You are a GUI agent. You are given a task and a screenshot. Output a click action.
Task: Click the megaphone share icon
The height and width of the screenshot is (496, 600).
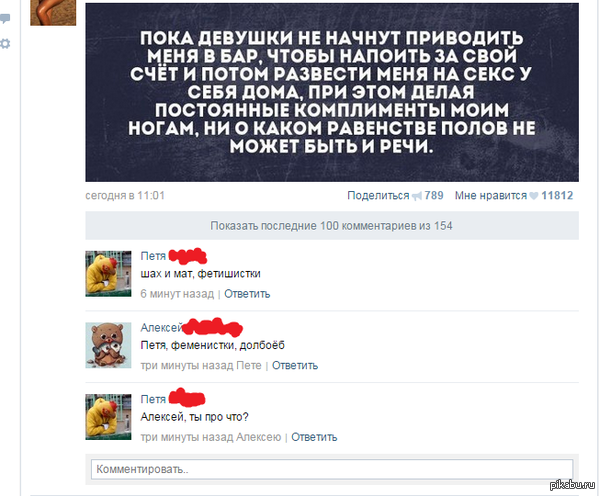tap(416, 196)
